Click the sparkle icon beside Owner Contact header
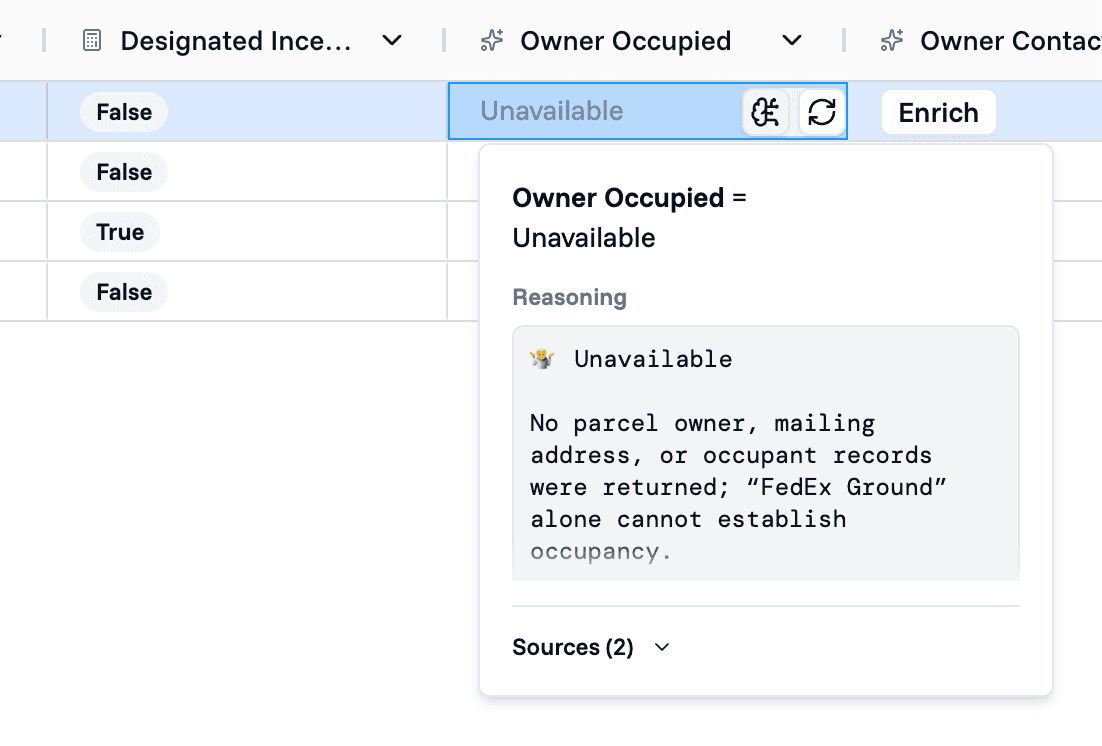Viewport: 1102px width, 746px height. point(892,41)
